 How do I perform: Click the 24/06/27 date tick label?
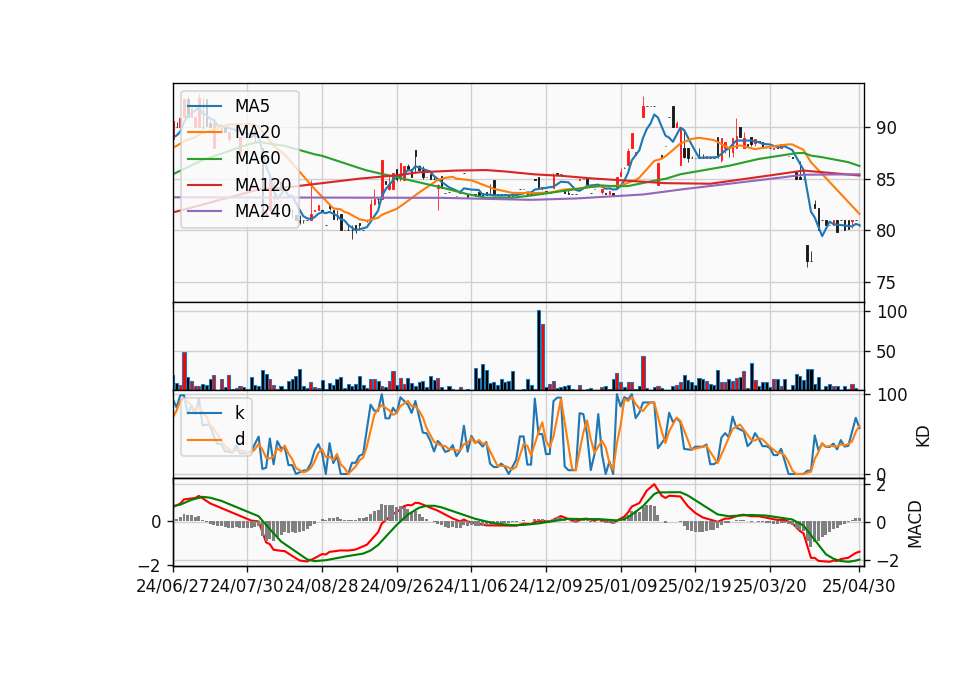(x=173, y=586)
